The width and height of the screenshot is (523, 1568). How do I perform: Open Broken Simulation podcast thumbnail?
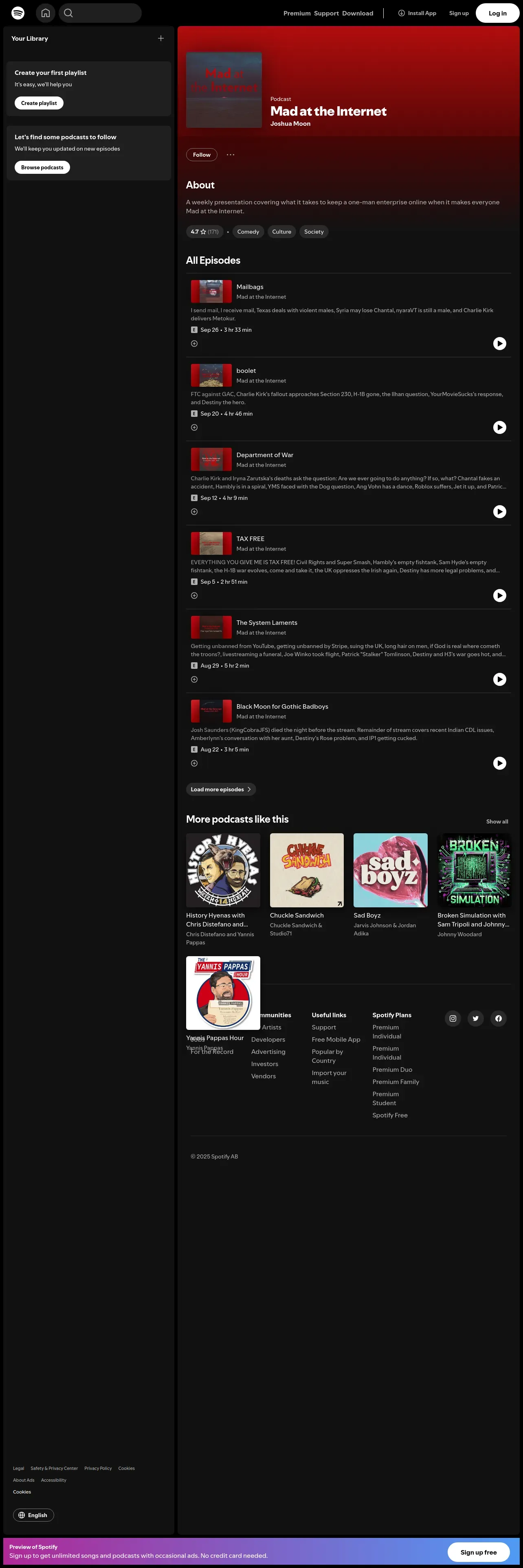click(x=474, y=870)
